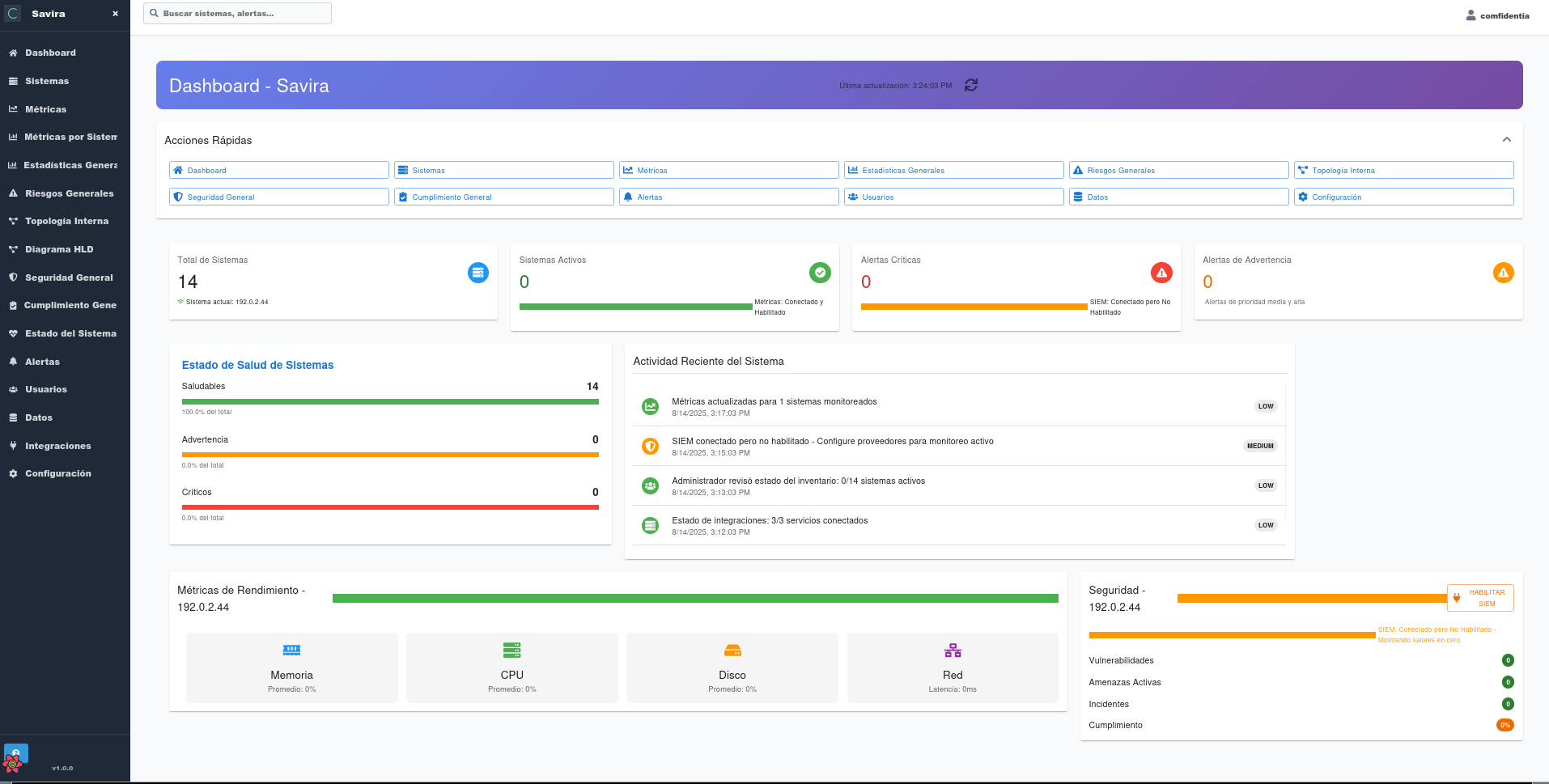Open Riesgos Generales quick action
Viewport: 1549px width, 784px height.
pos(1178,170)
